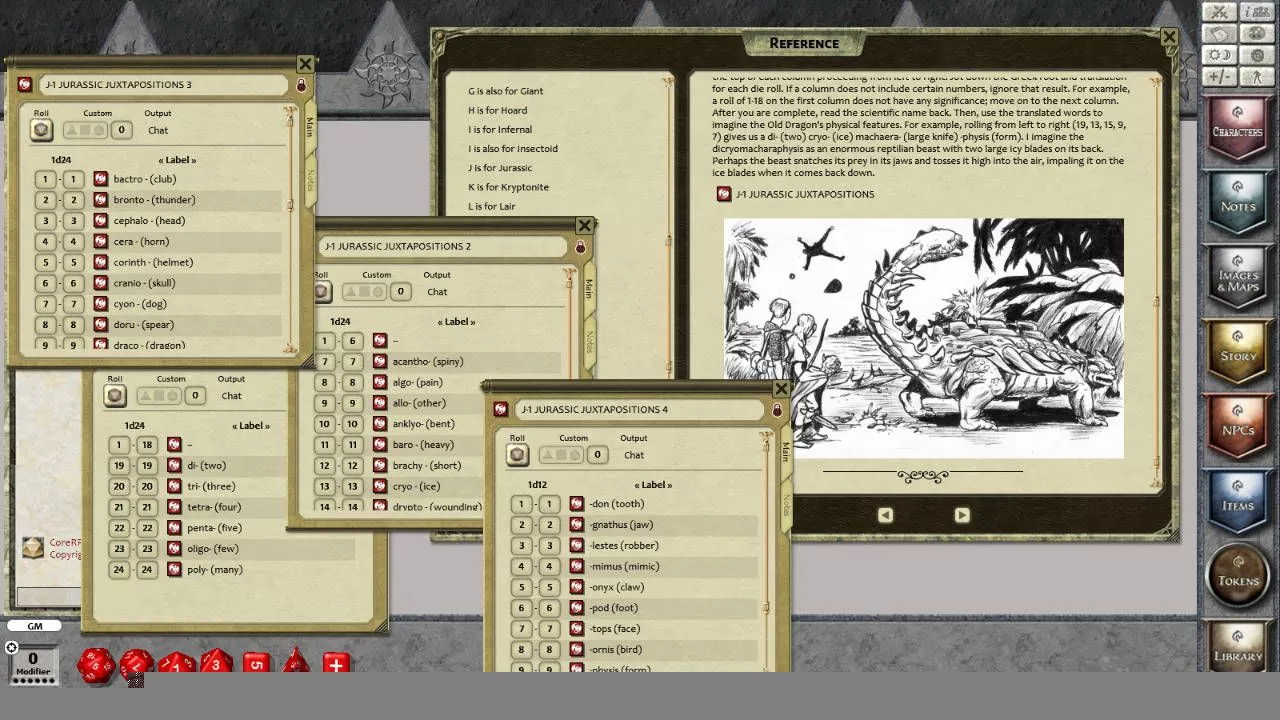Click the 'cera - (horn)' row text

(x=141, y=241)
